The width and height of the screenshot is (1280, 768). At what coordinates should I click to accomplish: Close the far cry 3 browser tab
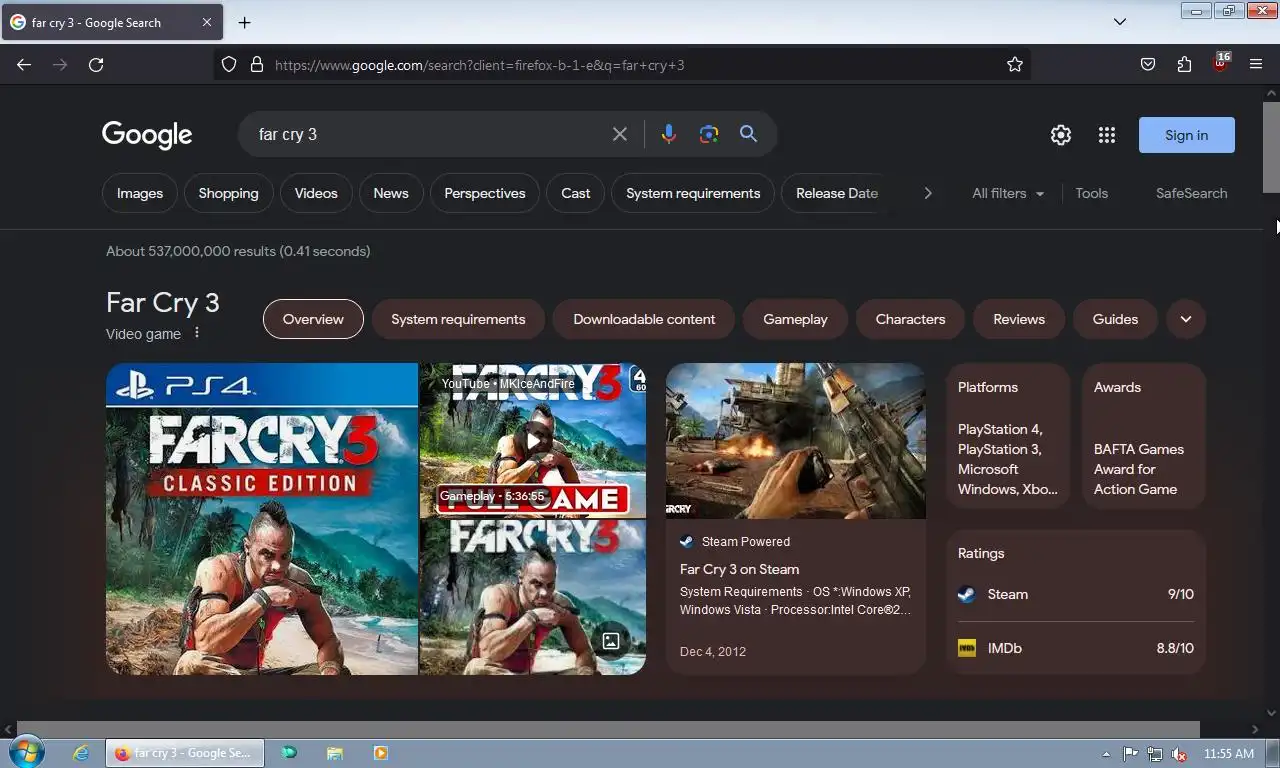[x=207, y=22]
